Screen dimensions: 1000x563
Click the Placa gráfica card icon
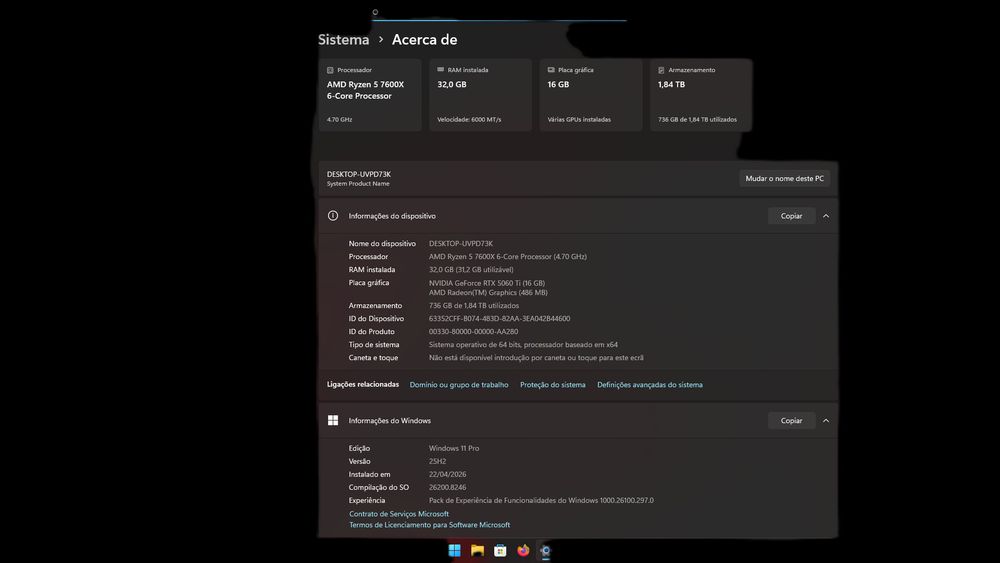click(551, 69)
